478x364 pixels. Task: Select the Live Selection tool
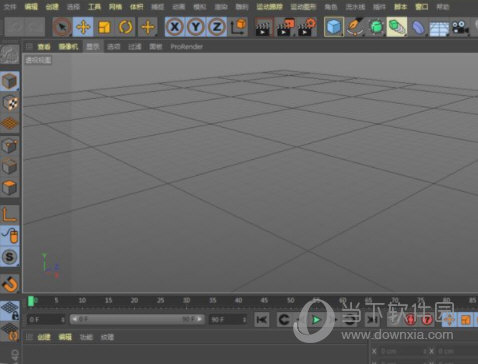(x=62, y=27)
